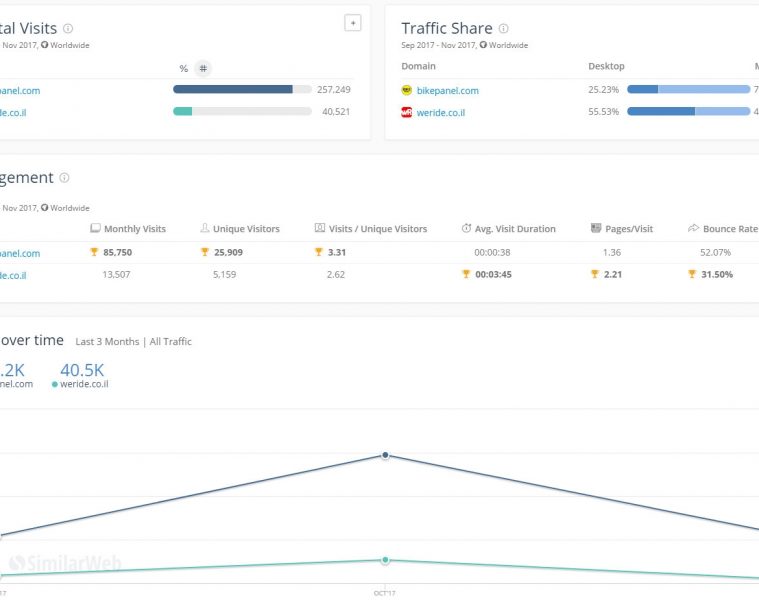The image size is (759, 600).
Task: Click the weride.co.il October data point
Action: (x=385, y=560)
